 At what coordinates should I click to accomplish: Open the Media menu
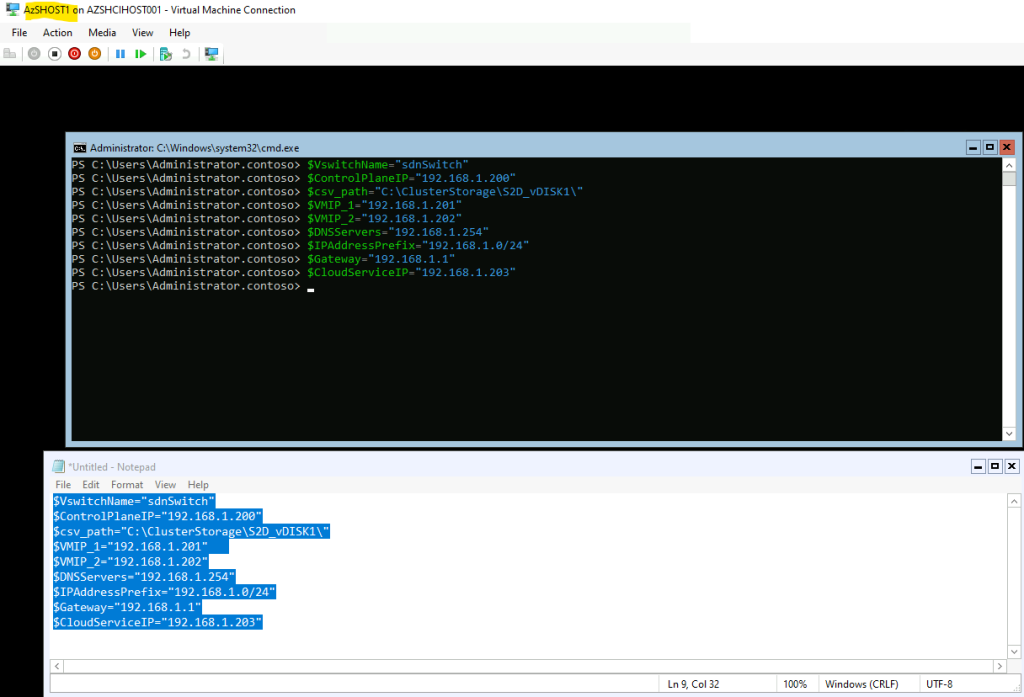coord(102,33)
